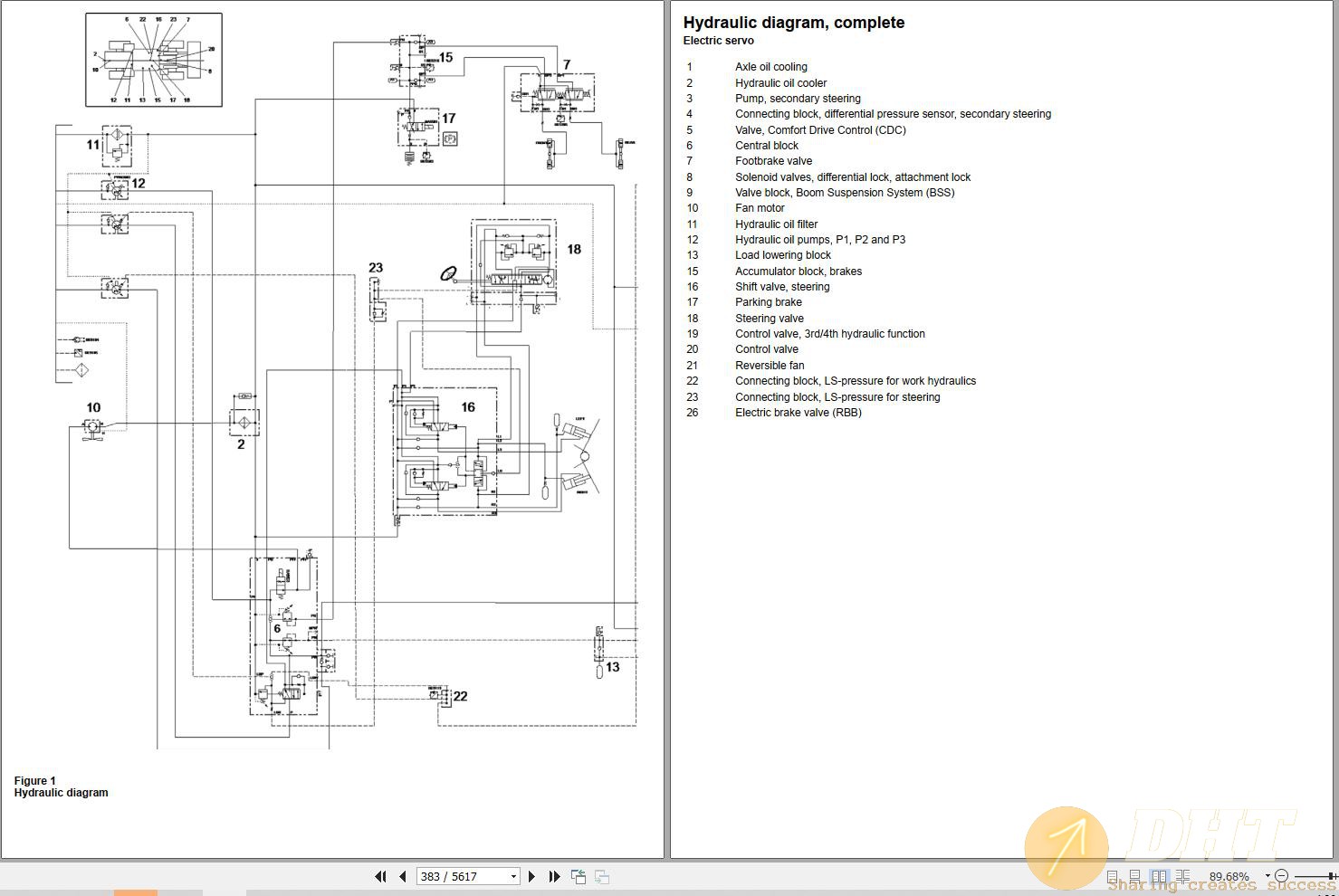Click the 'Electric servo' subtitle

pyautogui.click(x=718, y=41)
